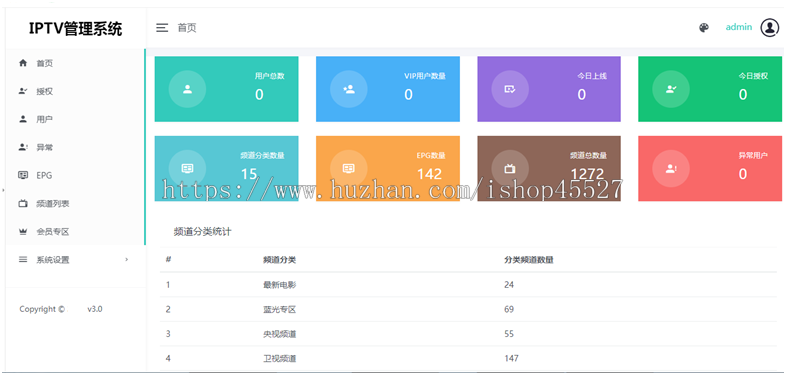The width and height of the screenshot is (786, 375).
Task: Click the 1272 channel total value
Action: 587,173
